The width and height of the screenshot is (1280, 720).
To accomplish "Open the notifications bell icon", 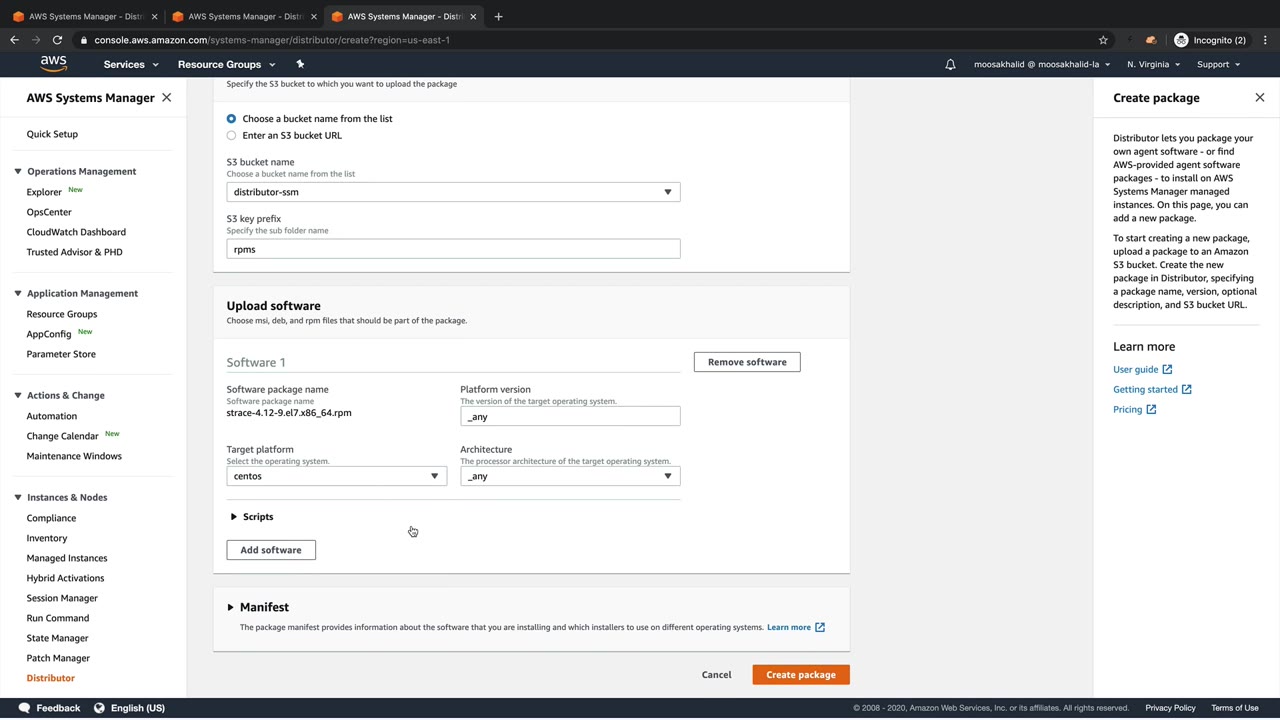I will (950, 64).
